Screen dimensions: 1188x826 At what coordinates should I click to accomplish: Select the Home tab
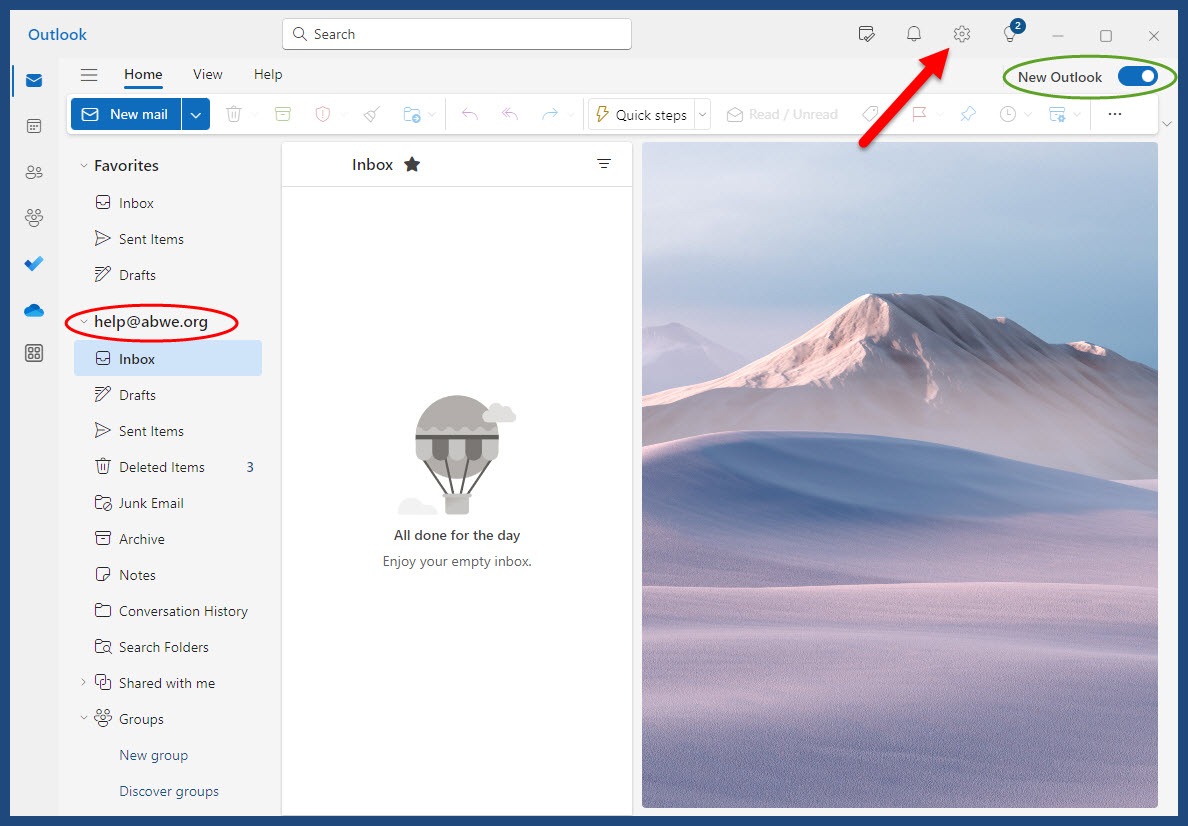pyautogui.click(x=143, y=74)
